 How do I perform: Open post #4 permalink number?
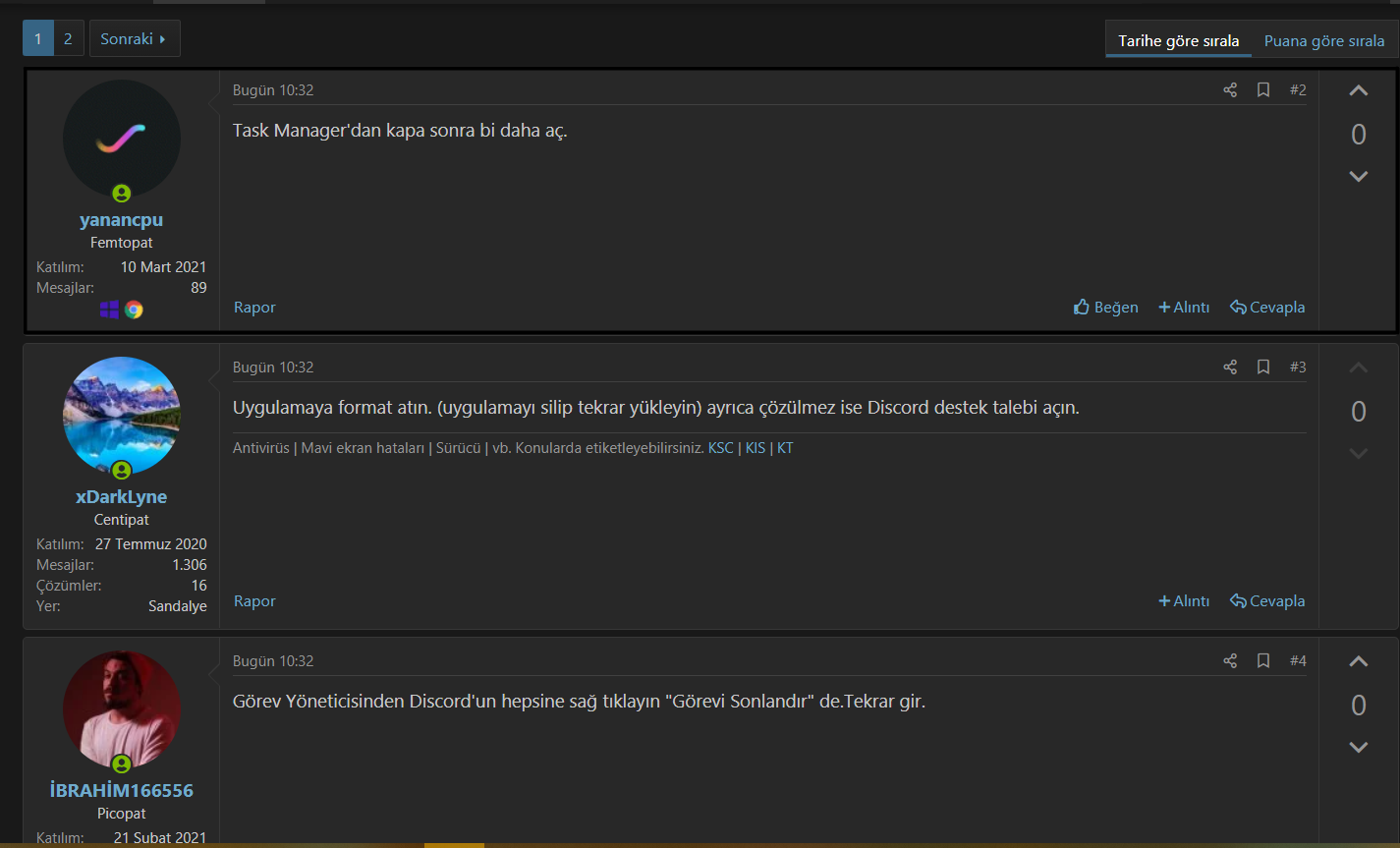coord(1298,661)
